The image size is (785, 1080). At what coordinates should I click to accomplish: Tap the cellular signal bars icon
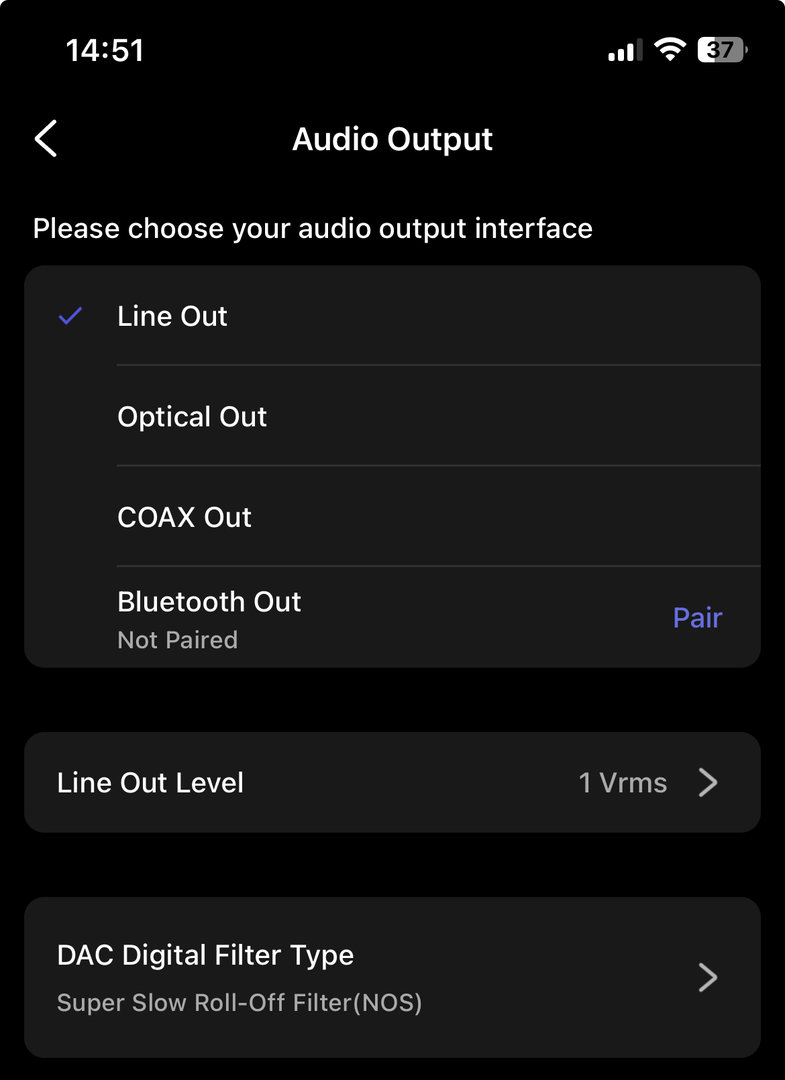pyautogui.click(x=624, y=51)
